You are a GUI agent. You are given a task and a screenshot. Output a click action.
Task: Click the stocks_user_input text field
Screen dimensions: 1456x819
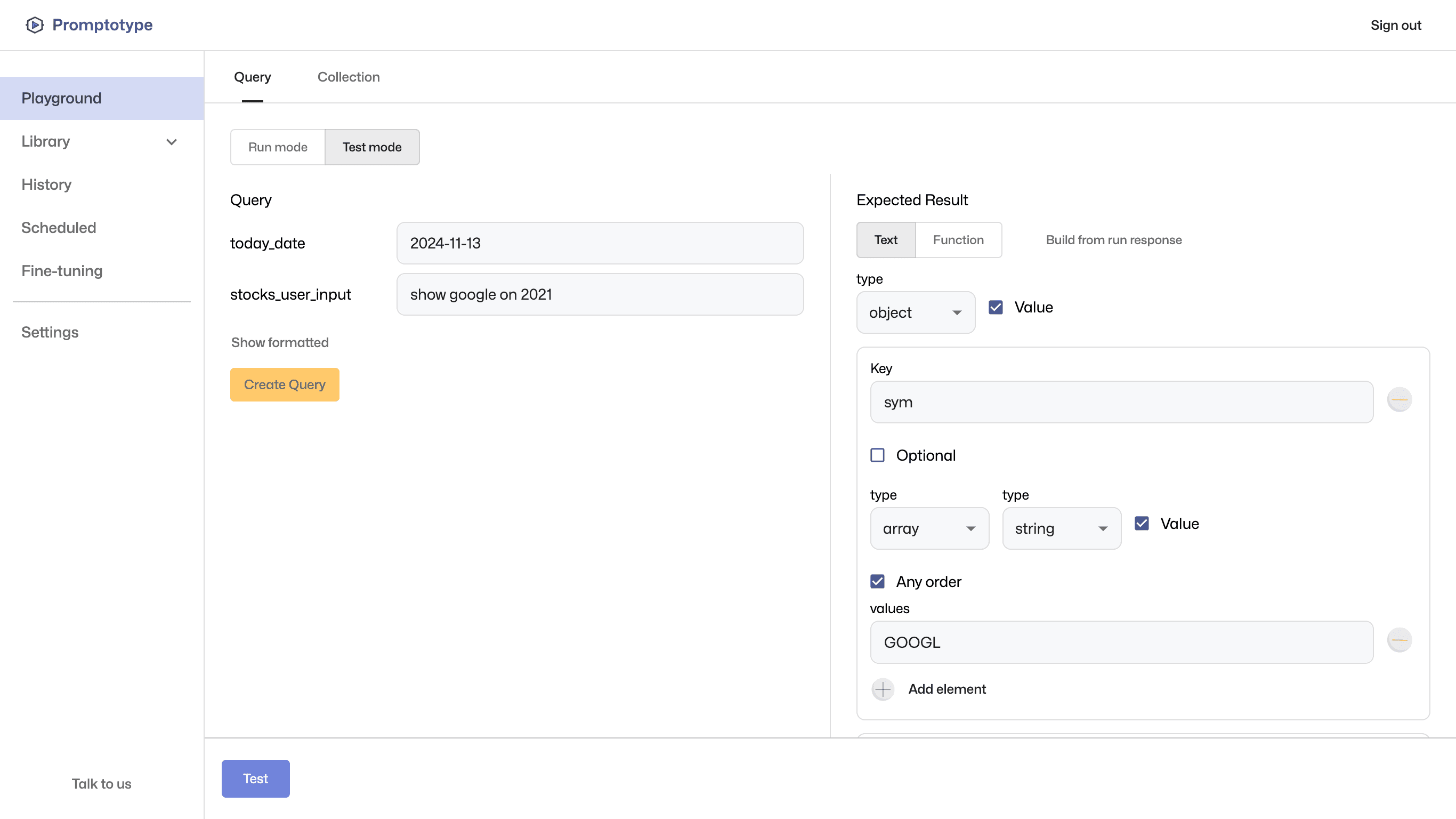click(600, 294)
